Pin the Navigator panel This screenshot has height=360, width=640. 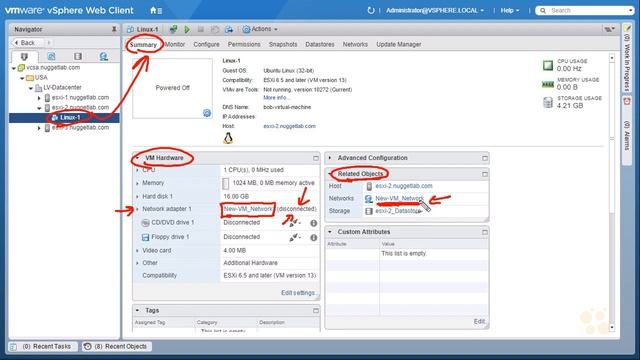(x=114, y=29)
